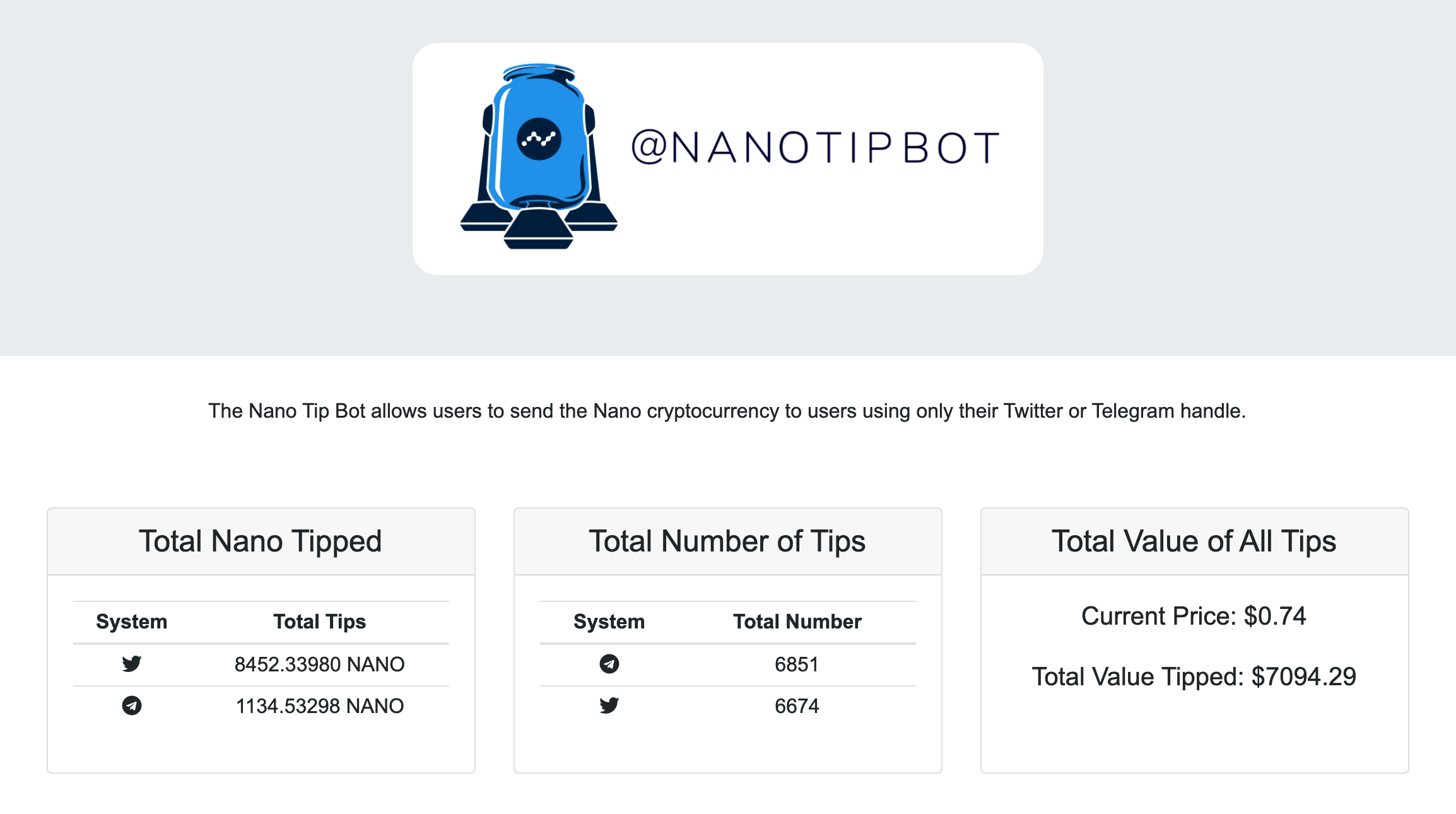Click the Current Price $0.74 text
Screen dimensions: 1456x814
(1194, 616)
